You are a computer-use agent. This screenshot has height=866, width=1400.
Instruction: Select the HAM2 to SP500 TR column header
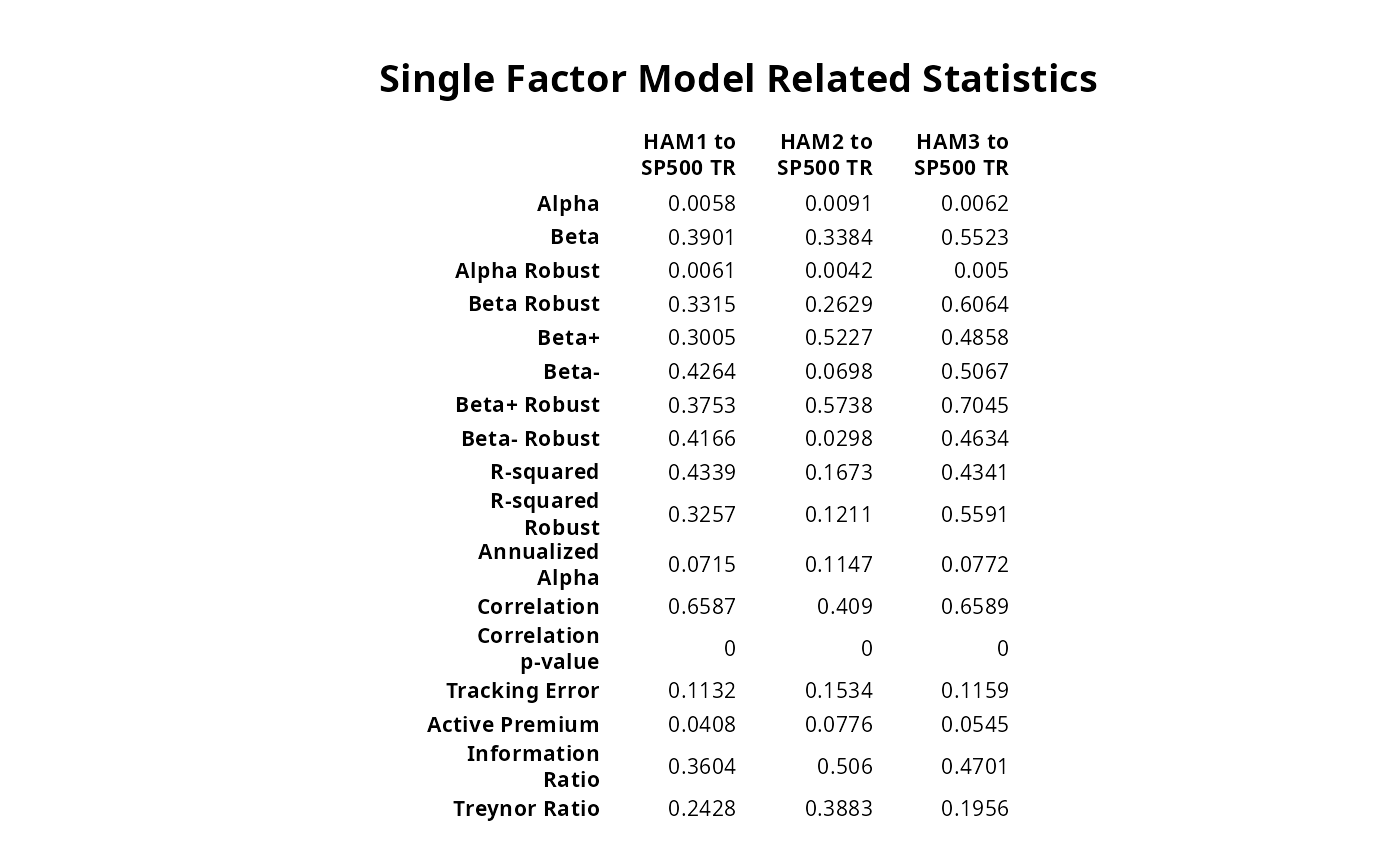click(x=825, y=155)
